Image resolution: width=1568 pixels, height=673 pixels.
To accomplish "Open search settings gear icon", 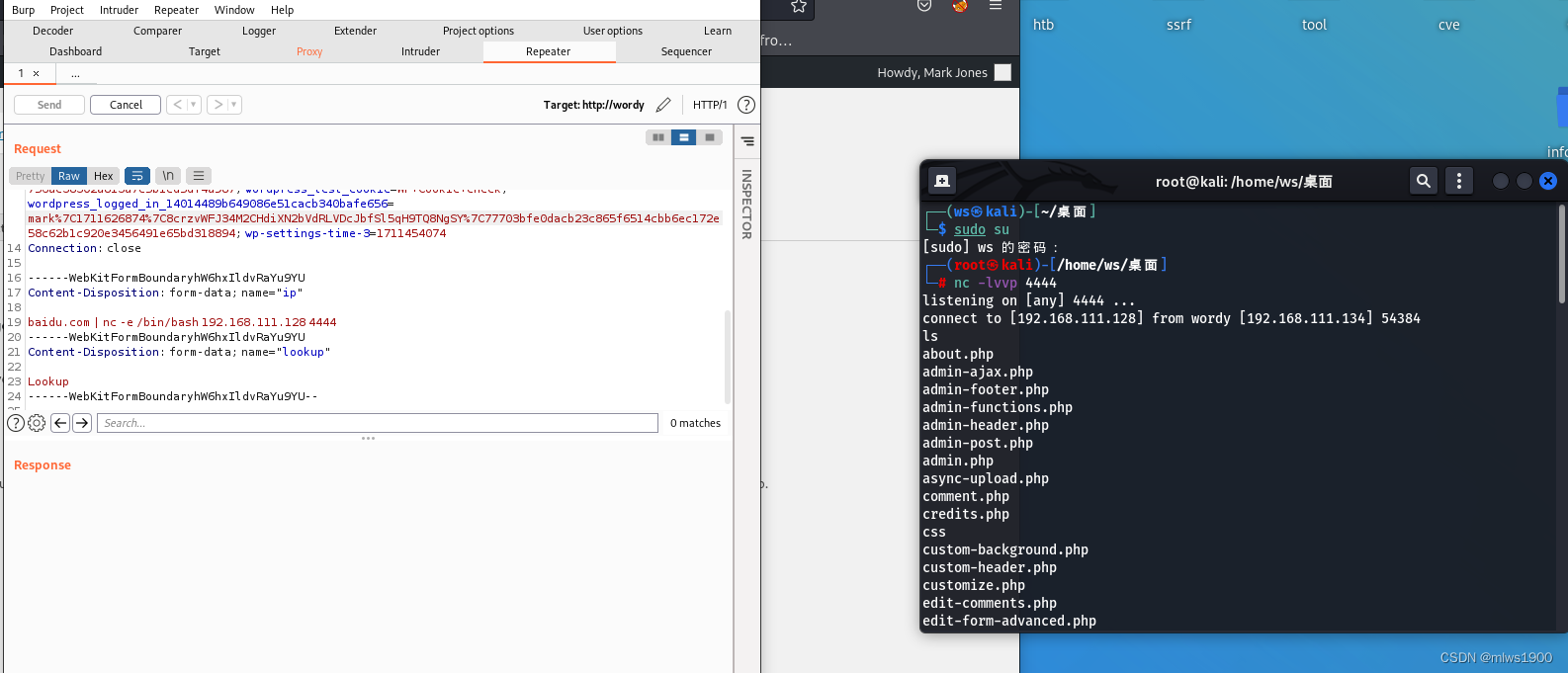I will [37, 423].
